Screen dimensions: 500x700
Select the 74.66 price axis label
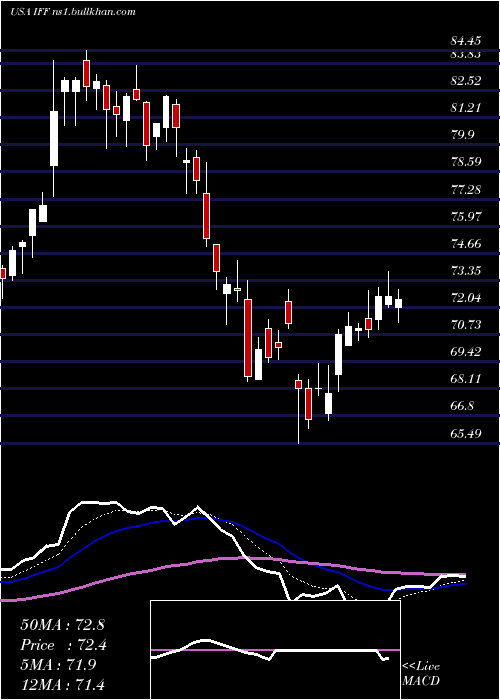pos(466,244)
